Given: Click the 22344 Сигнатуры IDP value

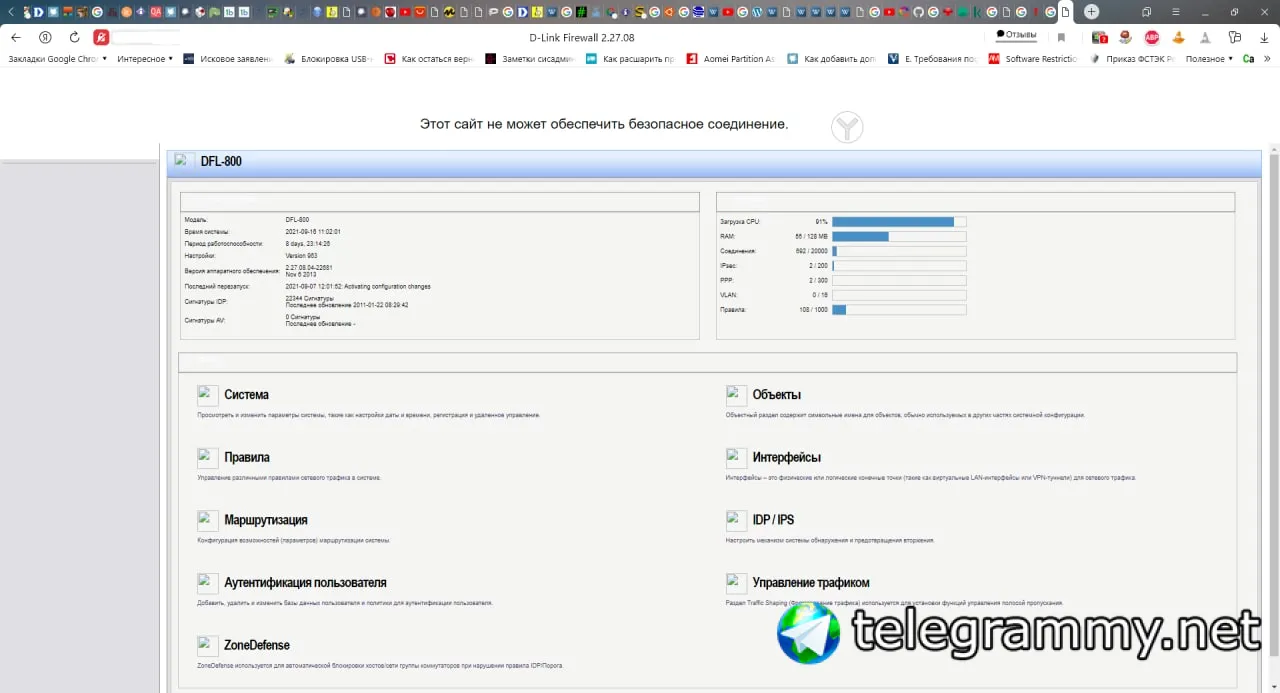Looking at the screenshot, I should tap(309, 298).
